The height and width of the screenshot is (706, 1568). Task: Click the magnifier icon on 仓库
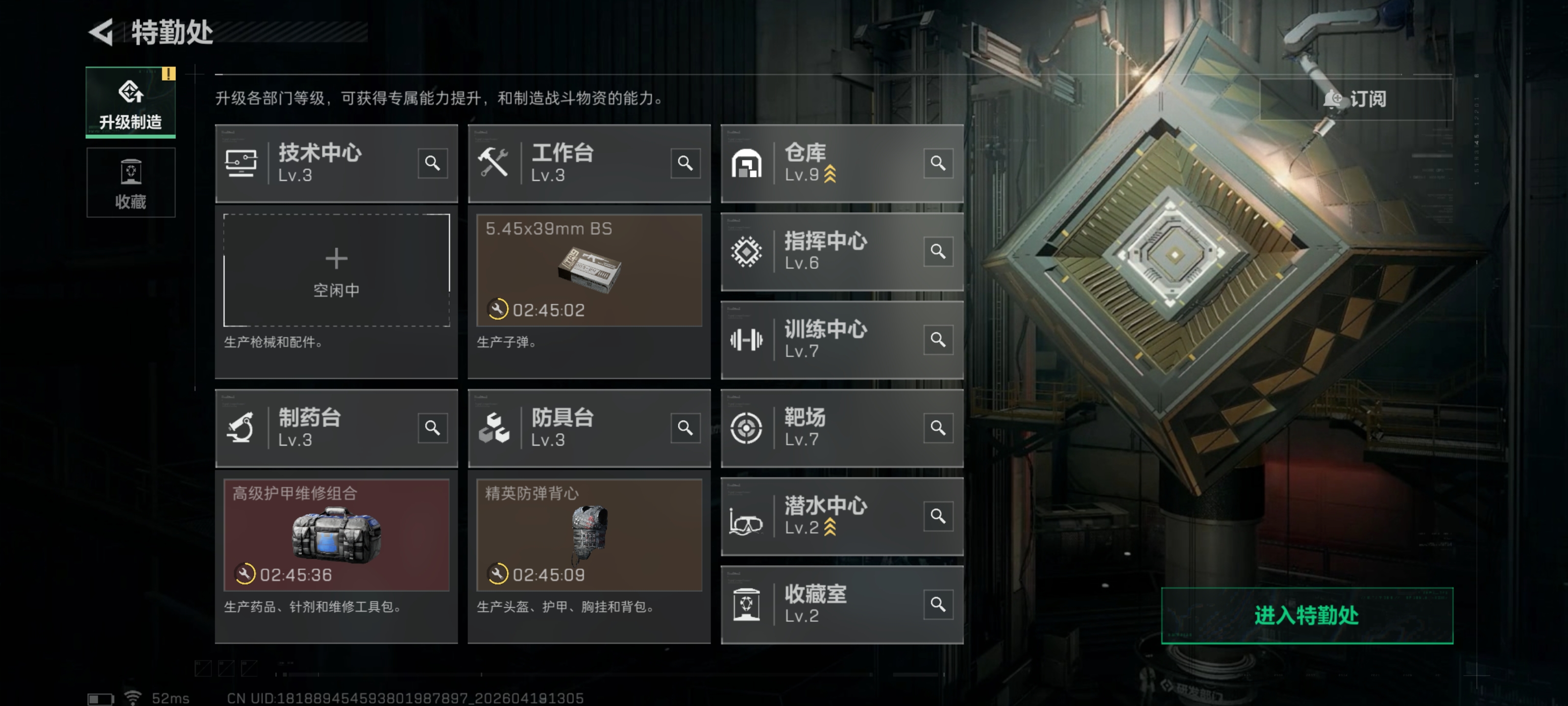(x=938, y=163)
